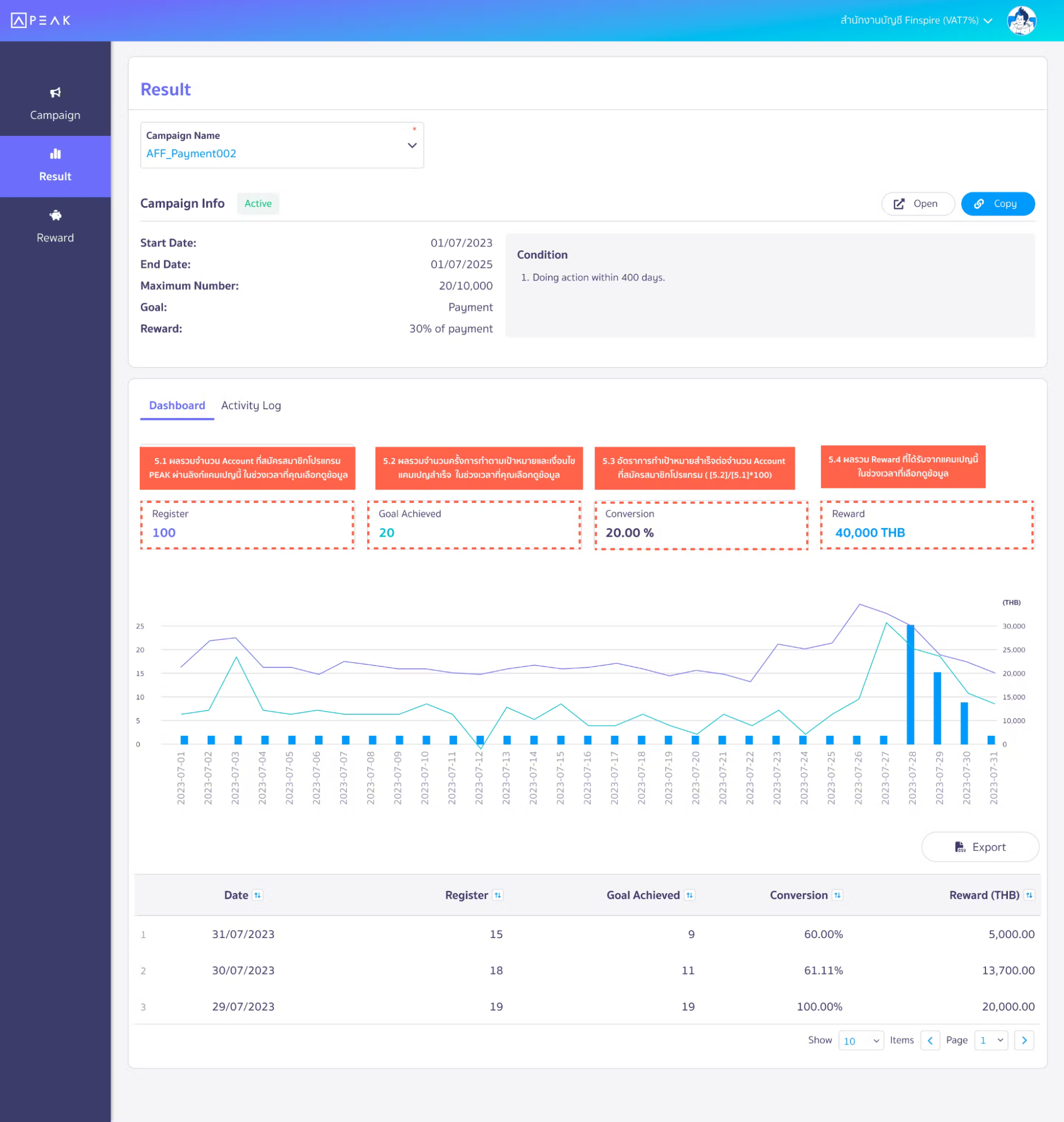Click the Reward 40,000 THB card

click(x=927, y=524)
